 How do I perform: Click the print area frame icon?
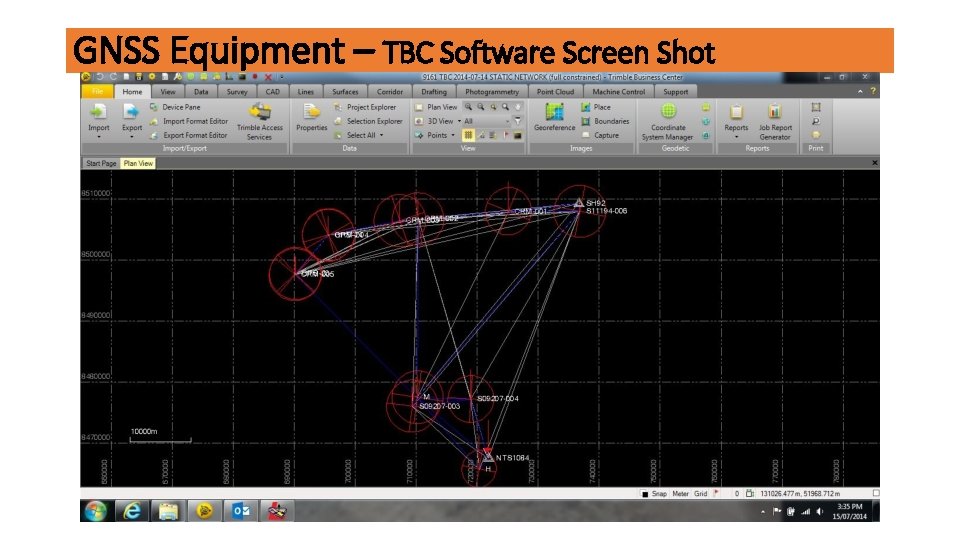(x=816, y=107)
